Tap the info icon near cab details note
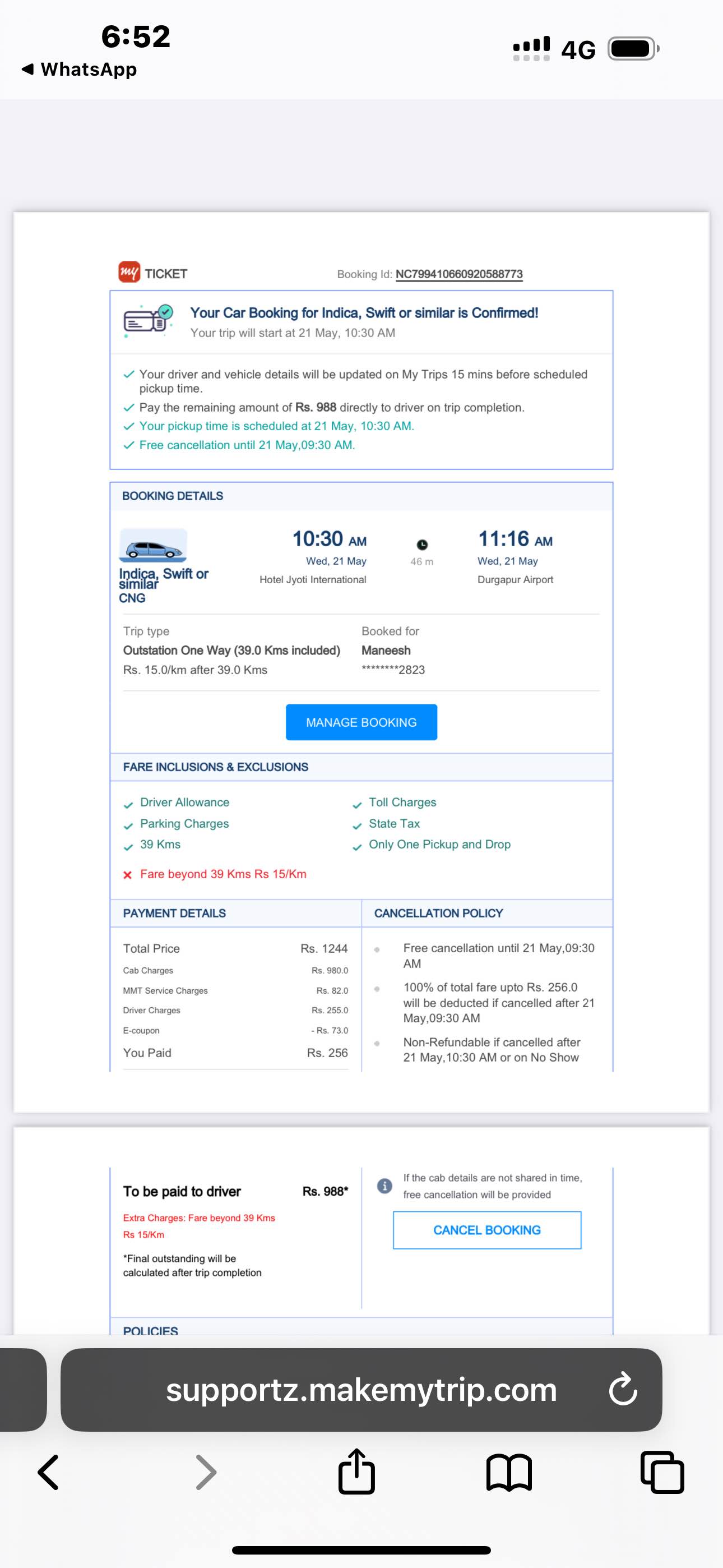Screen dimensions: 723x1568 click(x=384, y=1186)
